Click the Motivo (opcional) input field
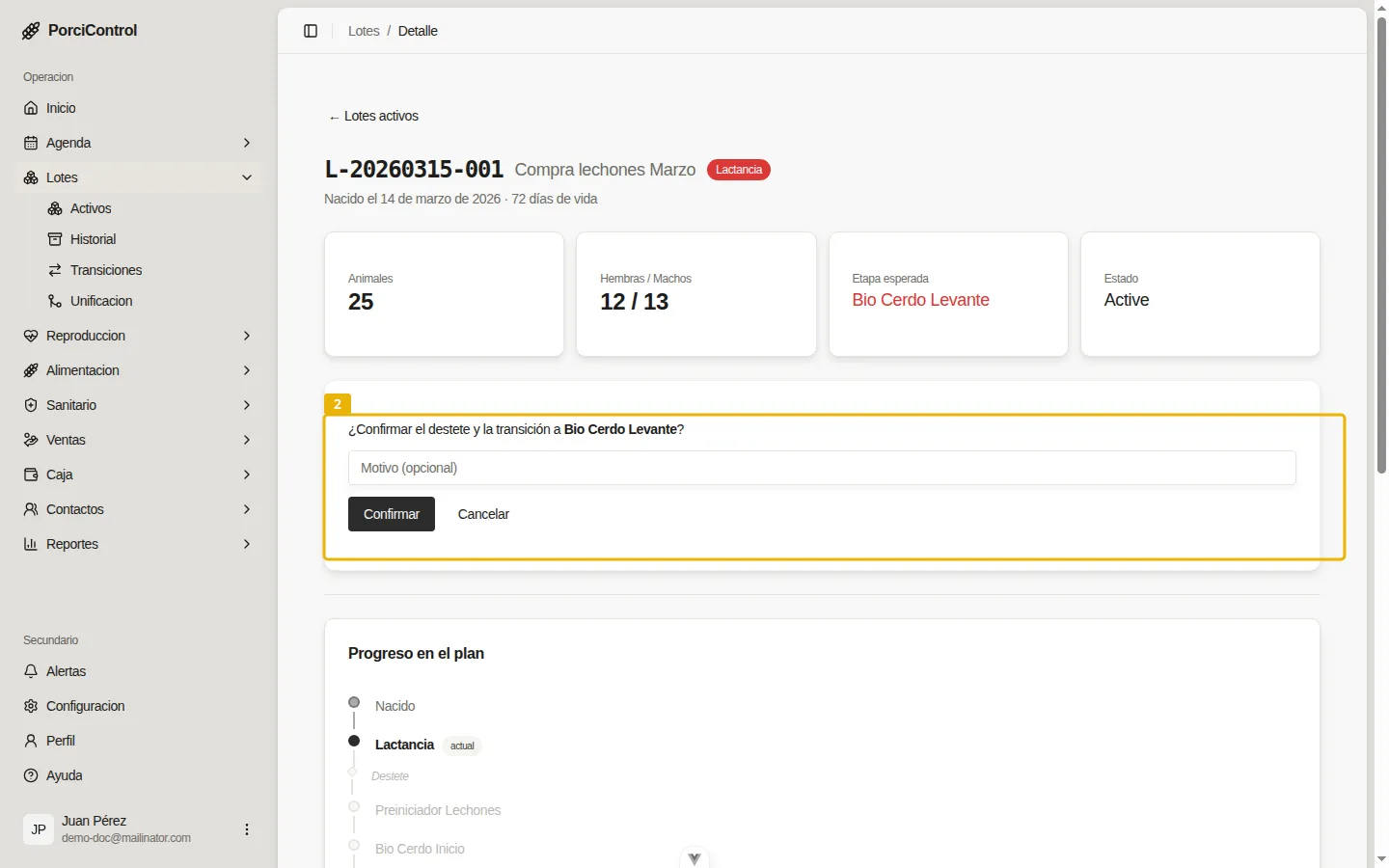Image resolution: width=1389 pixels, height=868 pixels. pos(822,468)
